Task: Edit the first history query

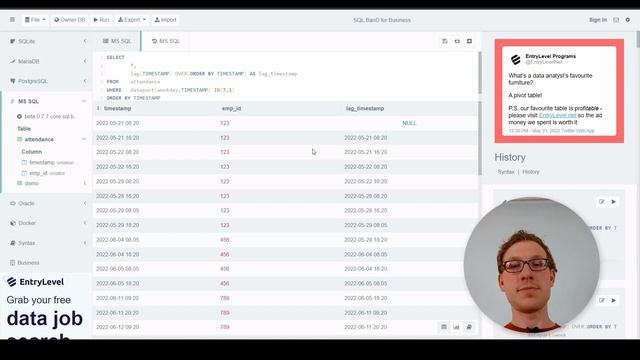Action: click(602, 202)
